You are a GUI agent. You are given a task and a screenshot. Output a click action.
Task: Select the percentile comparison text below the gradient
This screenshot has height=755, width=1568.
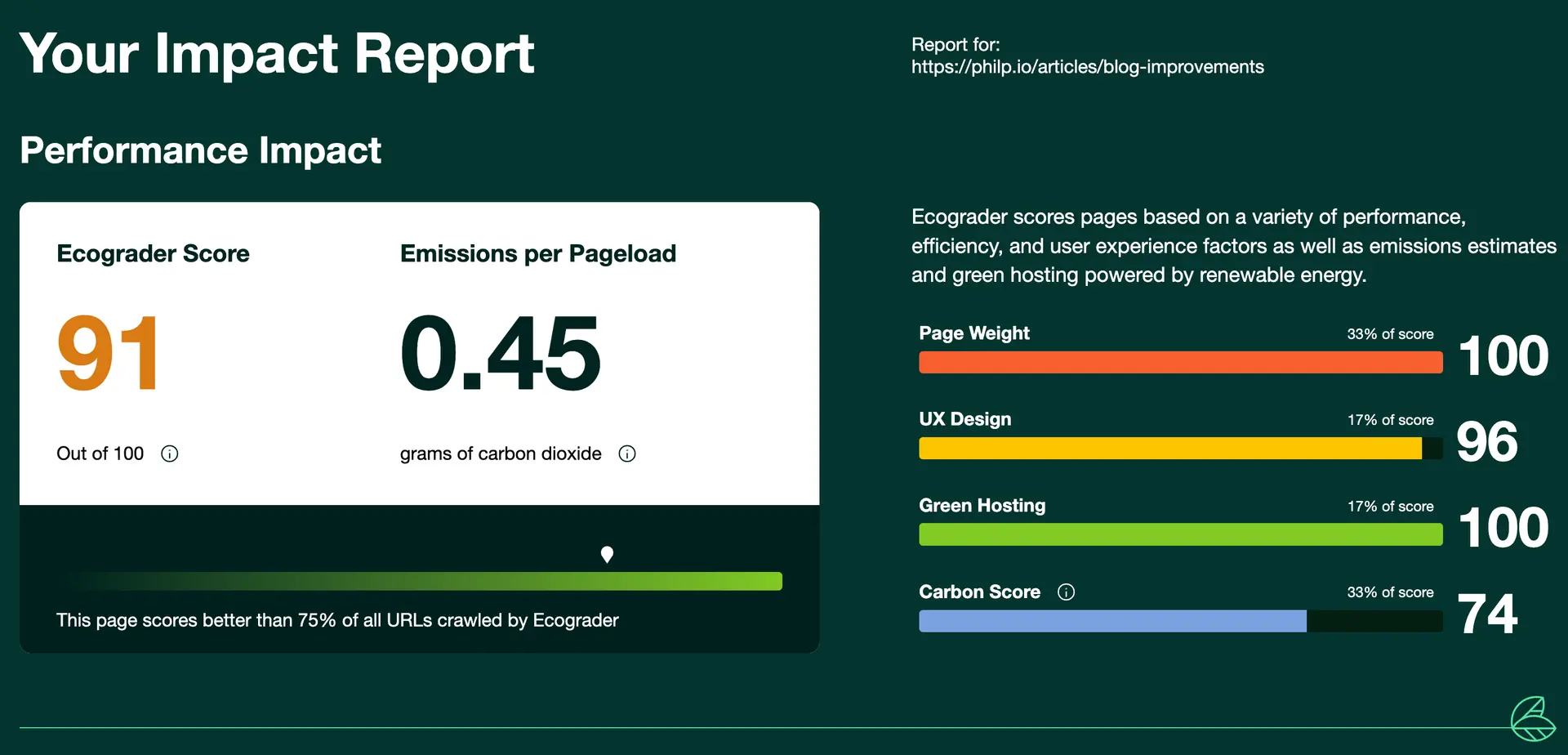(336, 620)
